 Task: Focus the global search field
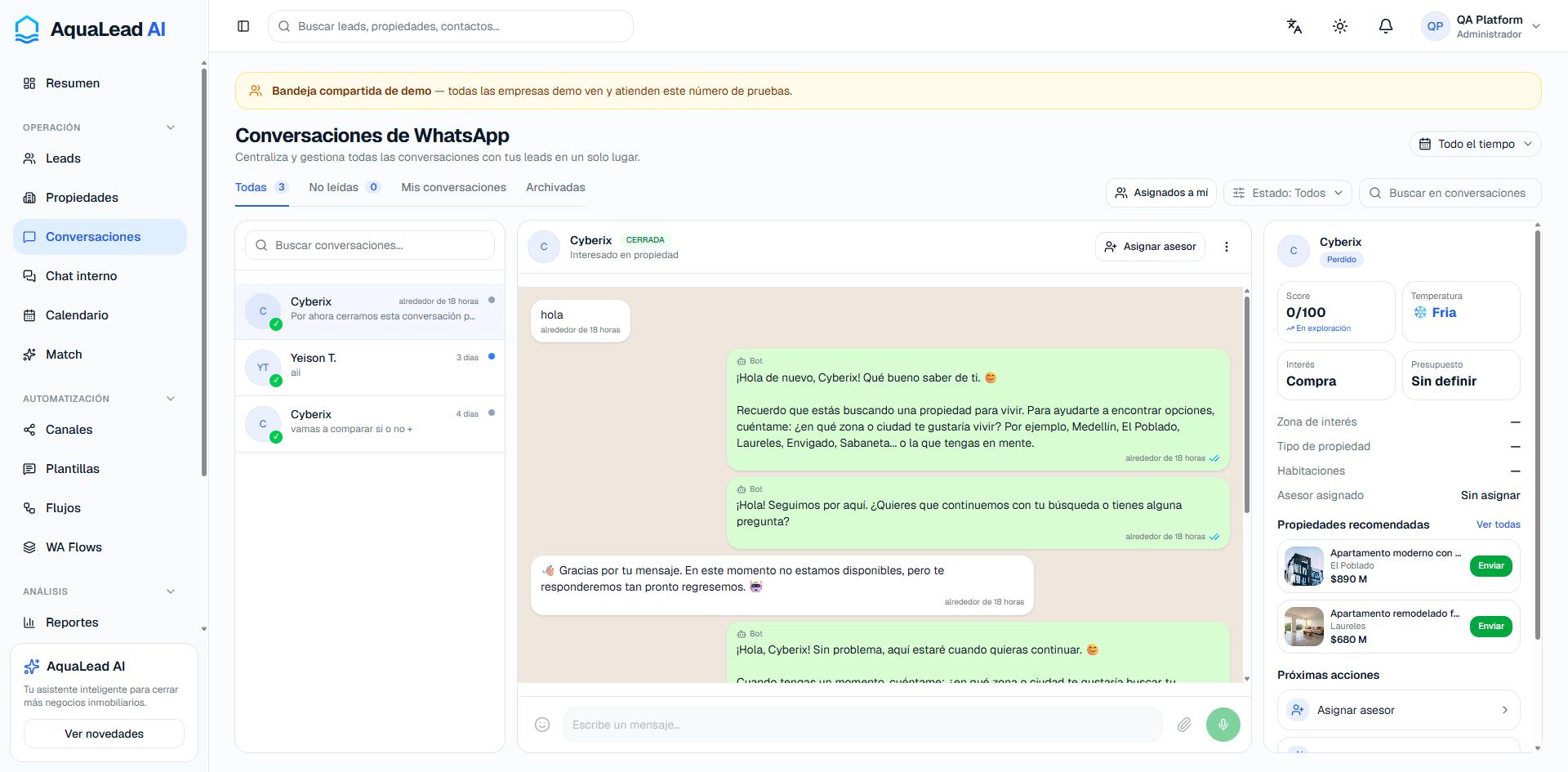(x=451, y=26)
